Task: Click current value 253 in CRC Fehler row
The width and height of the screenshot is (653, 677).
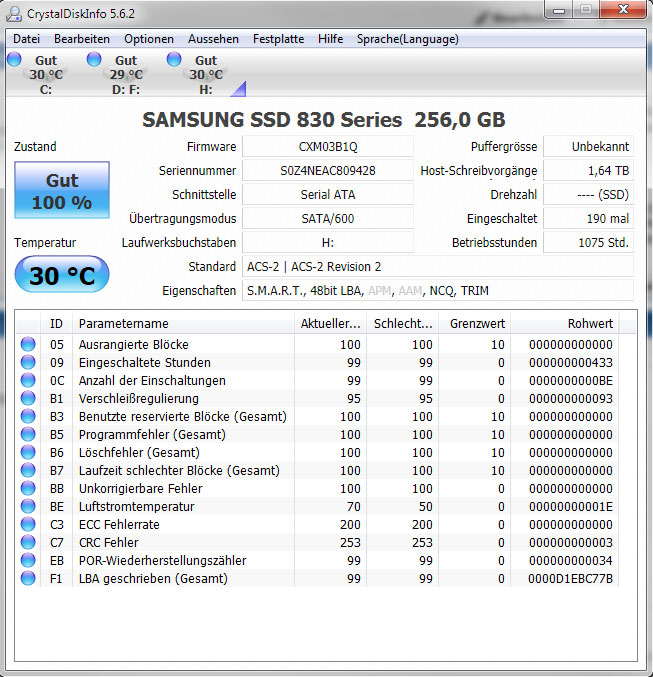Action: click(x=350, y=543)
